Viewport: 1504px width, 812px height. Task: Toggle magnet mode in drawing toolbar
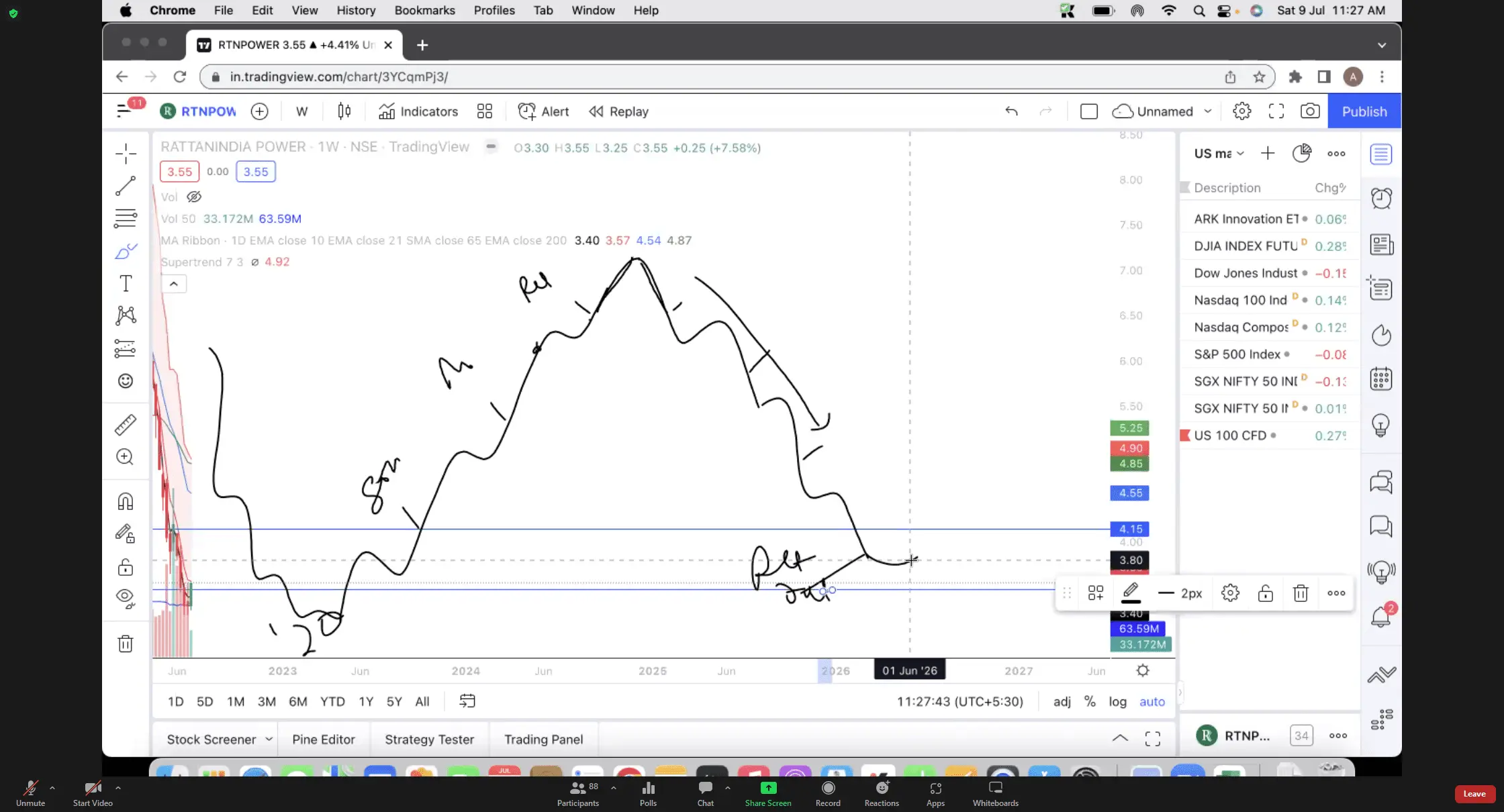coord(126,501)
